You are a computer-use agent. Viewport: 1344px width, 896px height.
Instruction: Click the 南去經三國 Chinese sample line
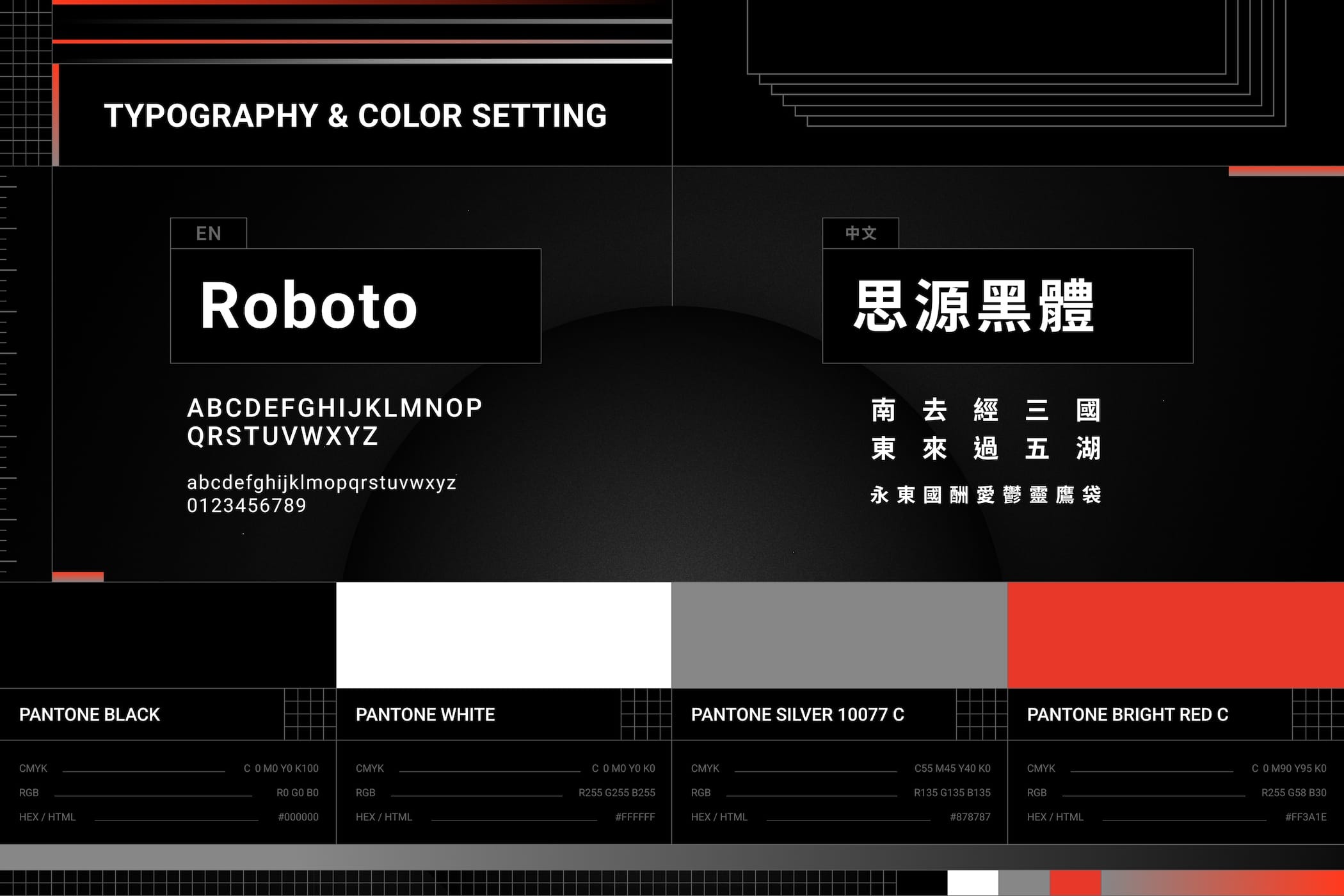[986, 410]
